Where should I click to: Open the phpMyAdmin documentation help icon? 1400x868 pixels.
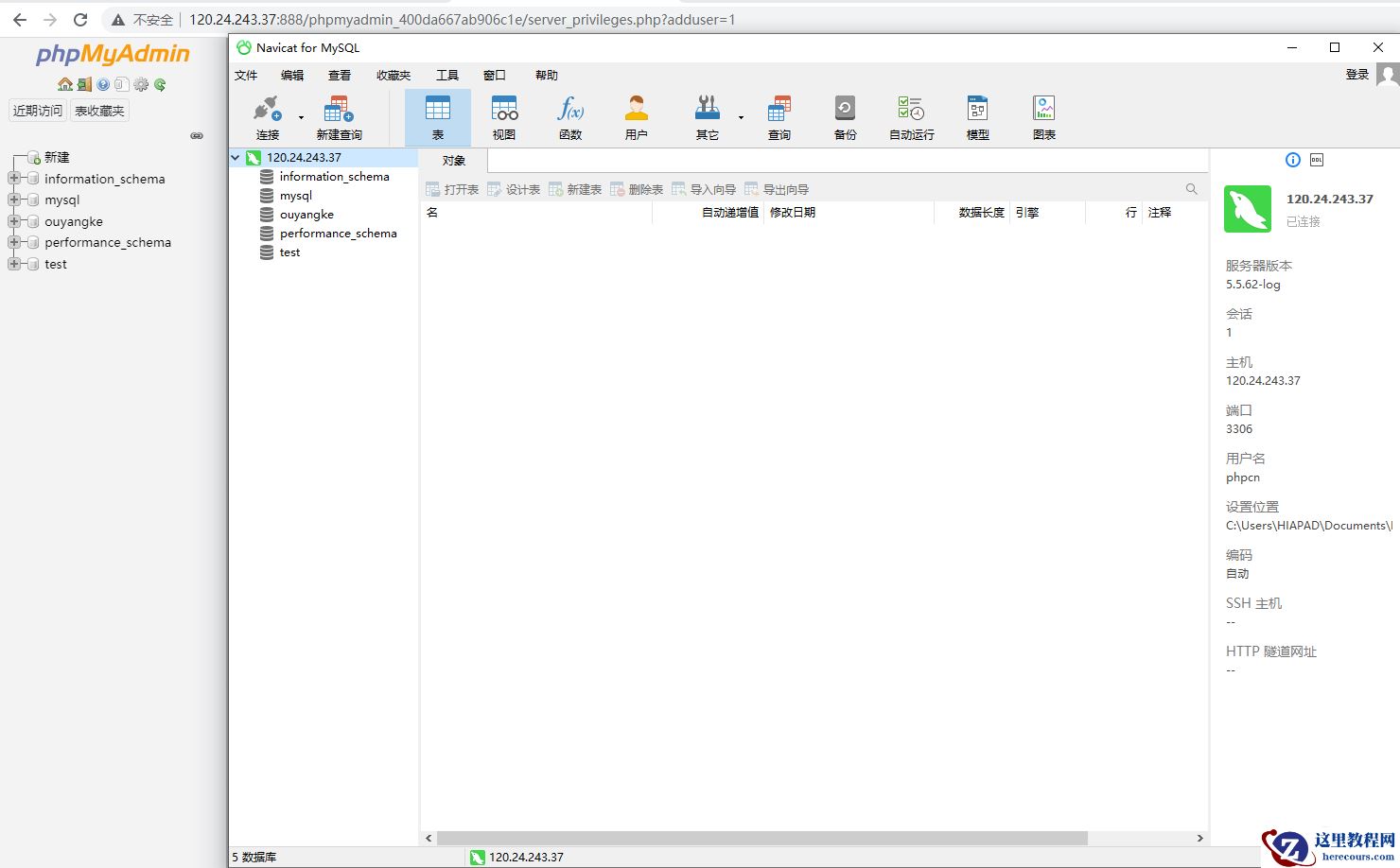tap(103, 84)
